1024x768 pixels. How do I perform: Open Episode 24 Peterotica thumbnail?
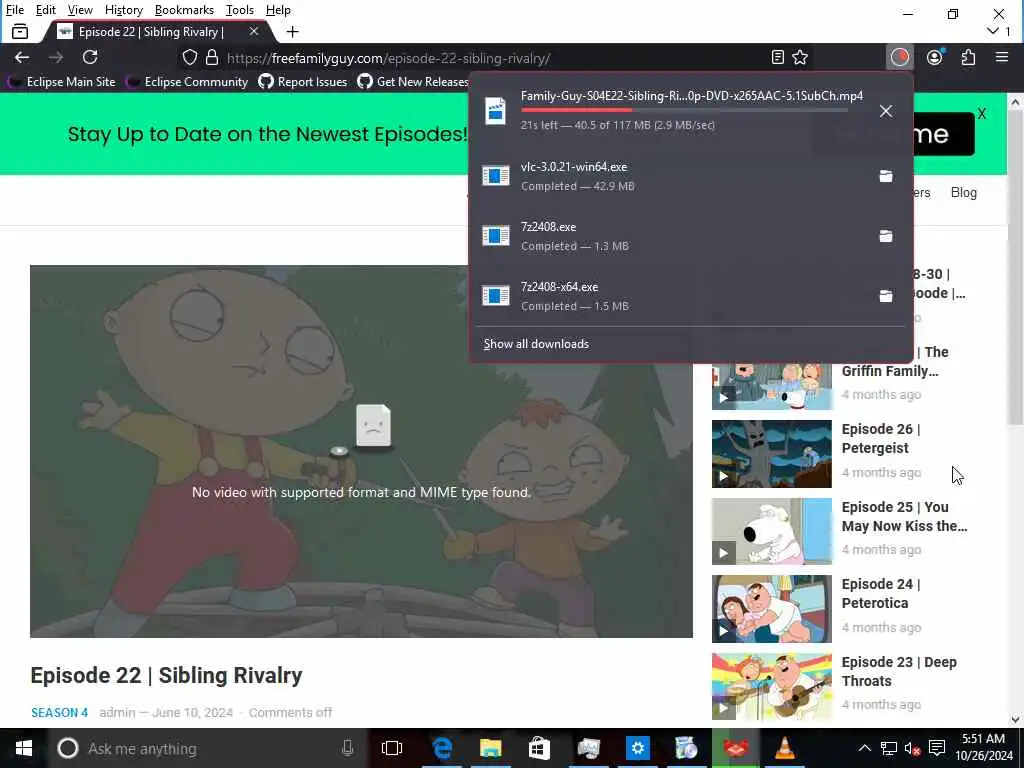pyautogui.click(x=771, y=609)
